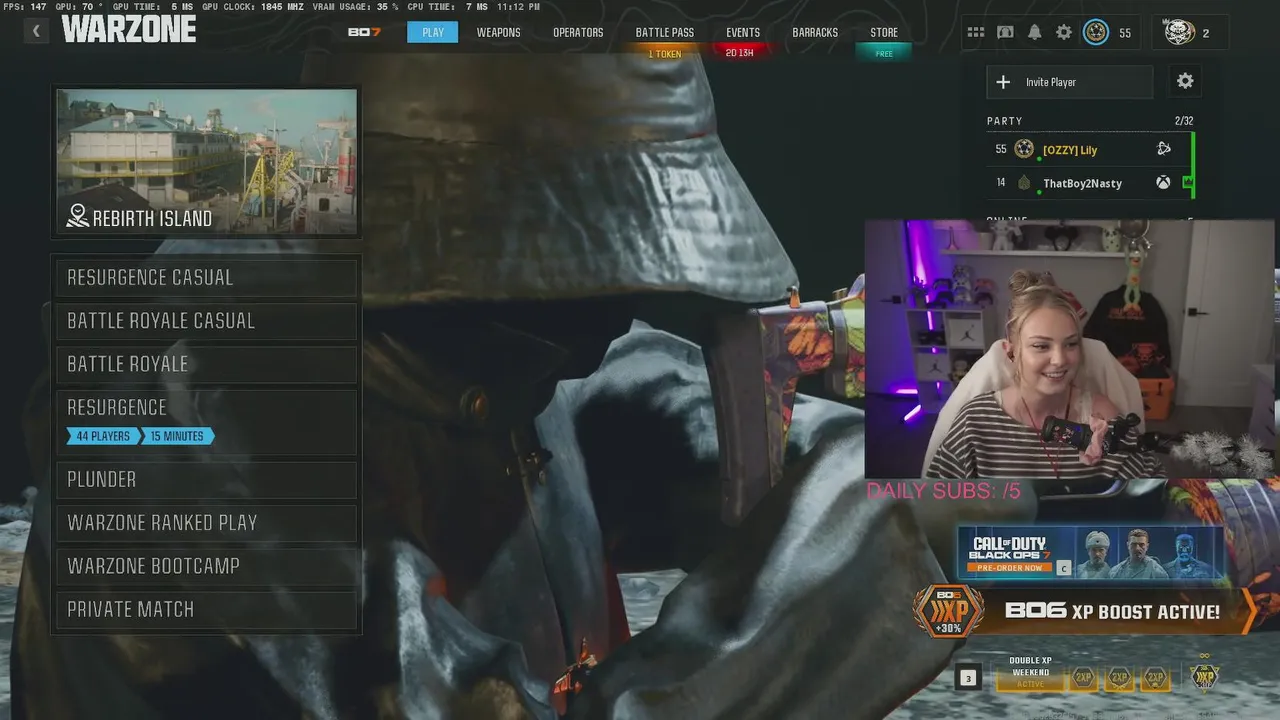
Task: Activate the second 2XP token
Action: [x=1119, y=678]
